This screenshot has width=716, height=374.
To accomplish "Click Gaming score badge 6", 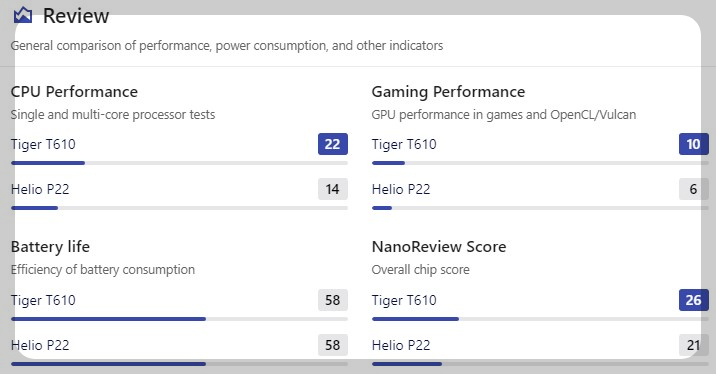I will (x=694, y=189).
